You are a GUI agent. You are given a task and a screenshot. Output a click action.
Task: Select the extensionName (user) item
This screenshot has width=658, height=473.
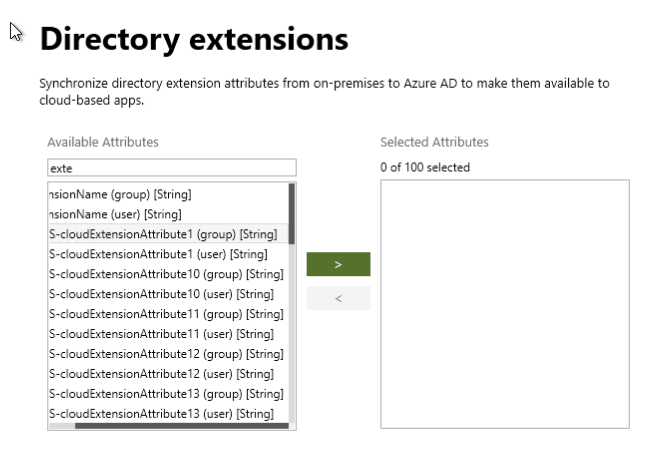tap(115, 214)
